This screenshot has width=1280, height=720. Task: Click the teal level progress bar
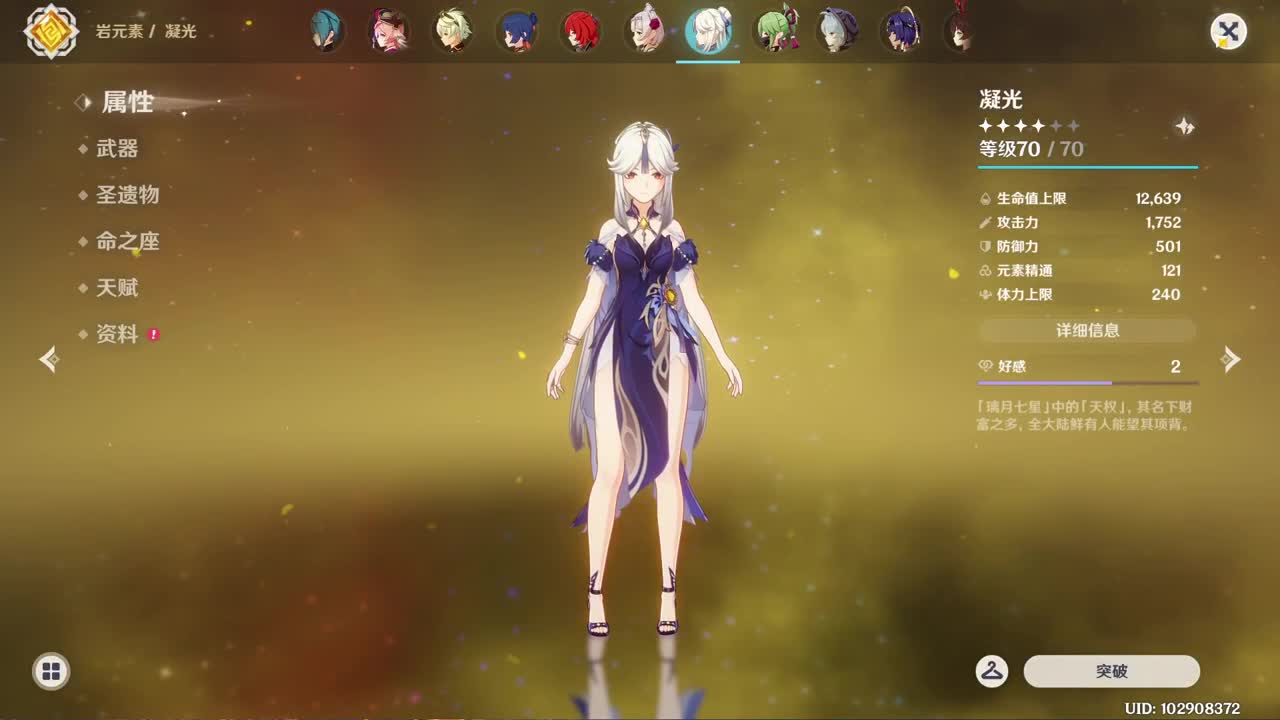(x=1088, y=167)
